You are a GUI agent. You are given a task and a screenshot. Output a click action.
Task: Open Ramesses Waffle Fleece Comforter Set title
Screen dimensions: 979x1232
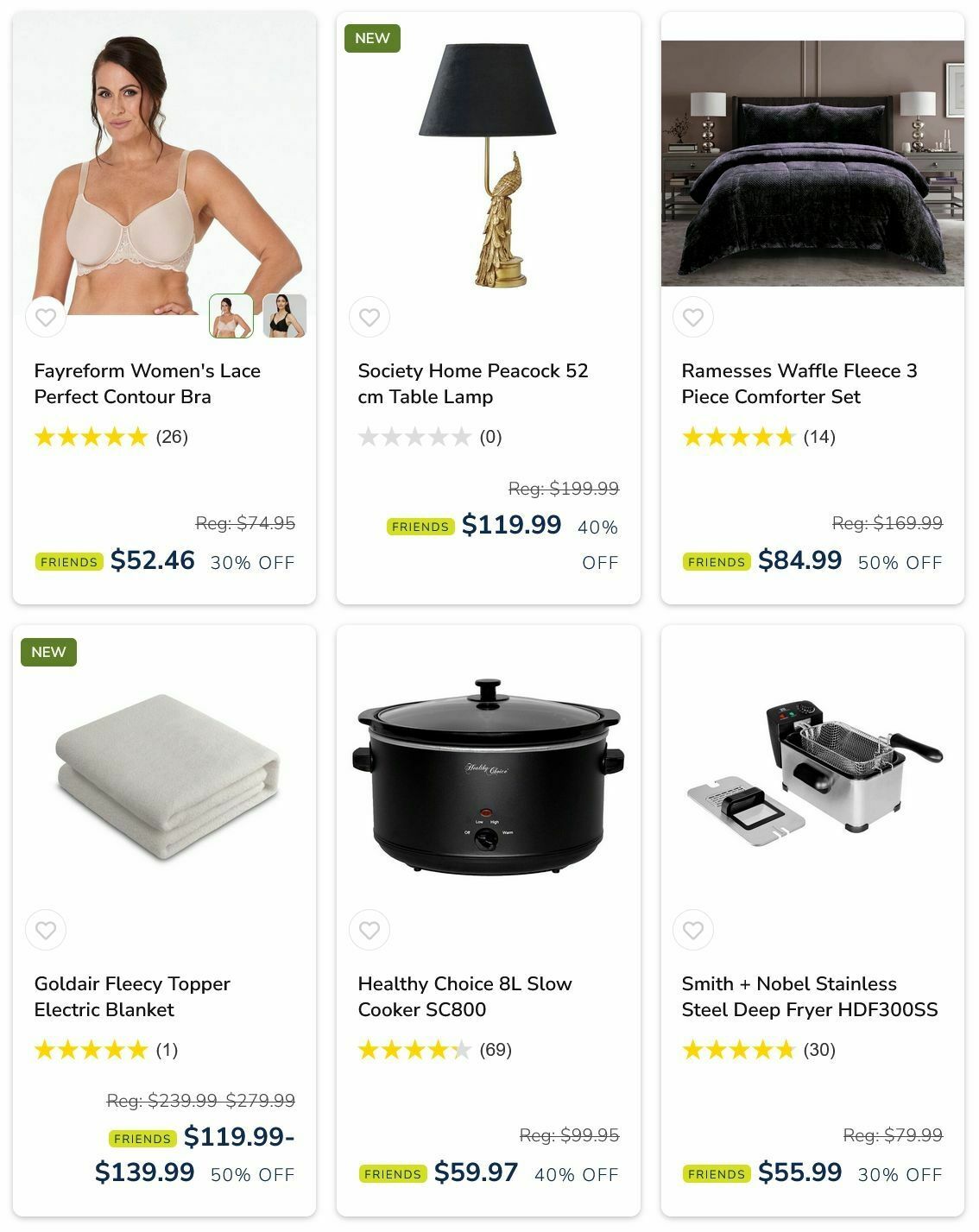click(799, 383)
